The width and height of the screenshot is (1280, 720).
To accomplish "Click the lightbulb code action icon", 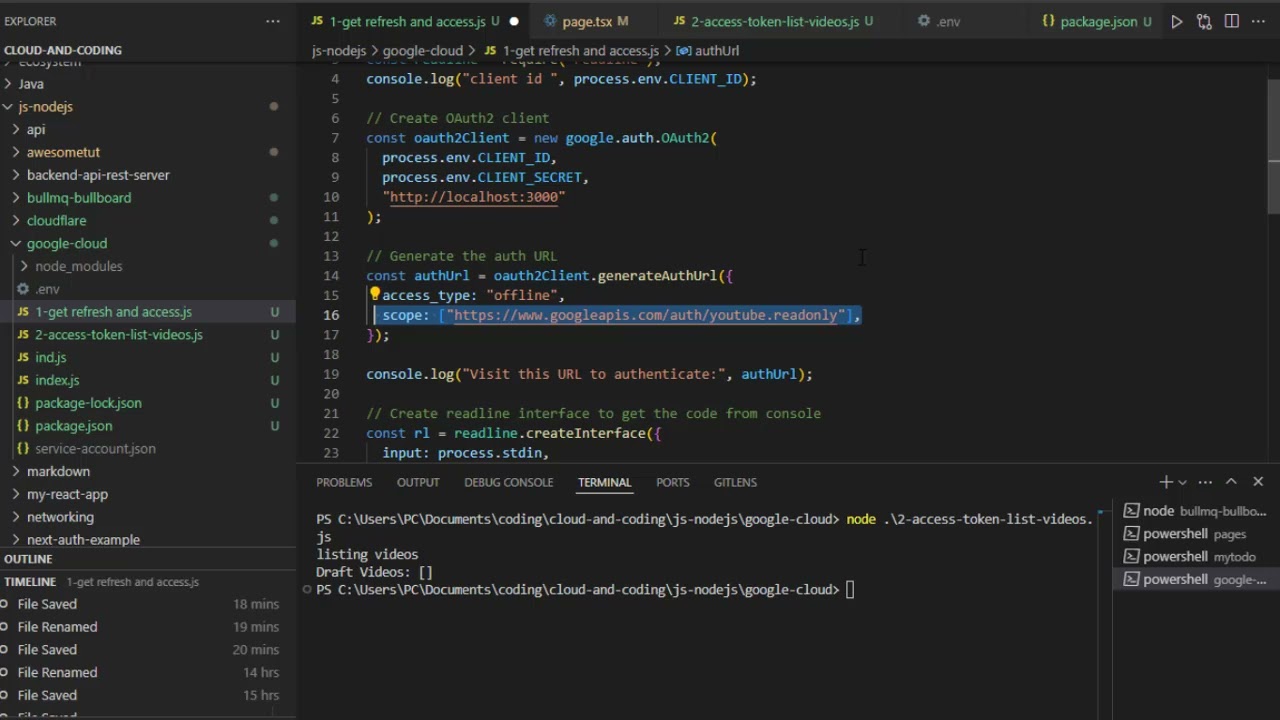I will point(375,295).
